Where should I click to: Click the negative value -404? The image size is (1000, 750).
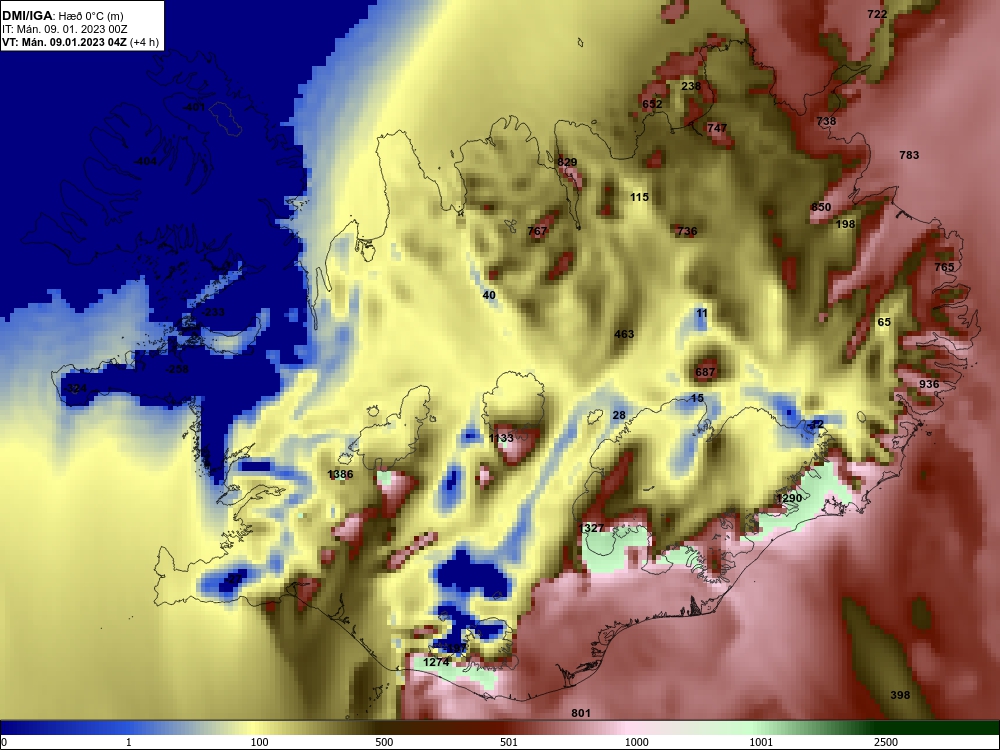tap(145, 161)
